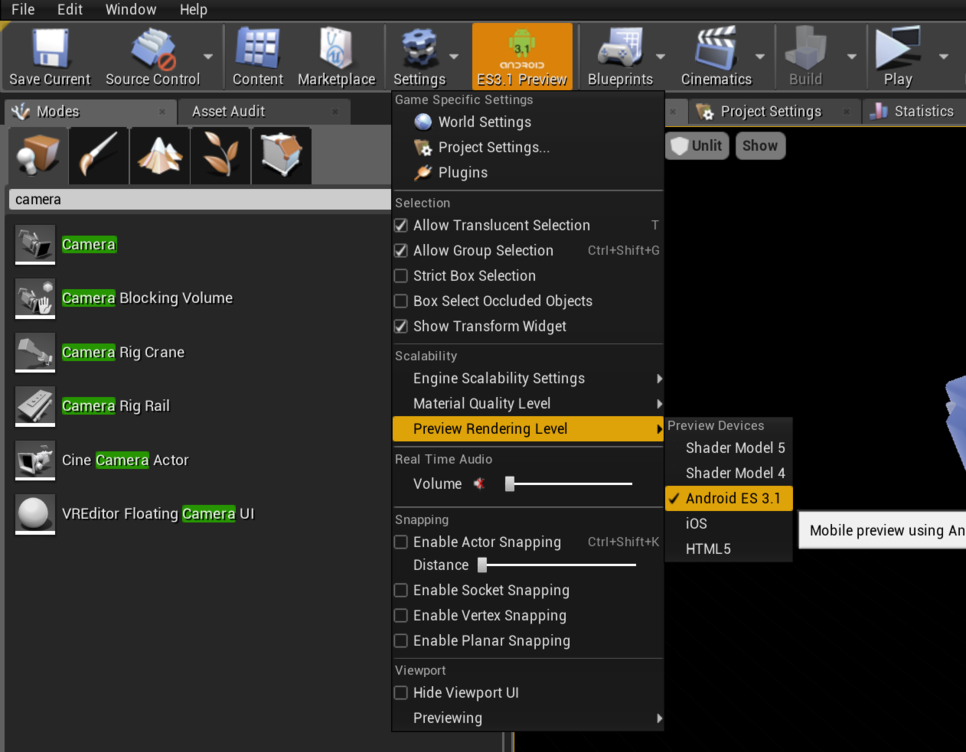The width and height of the screenshot is (966, 752).
Task: Click the Camera actor thumbnail icon
Action: (35, 245)
